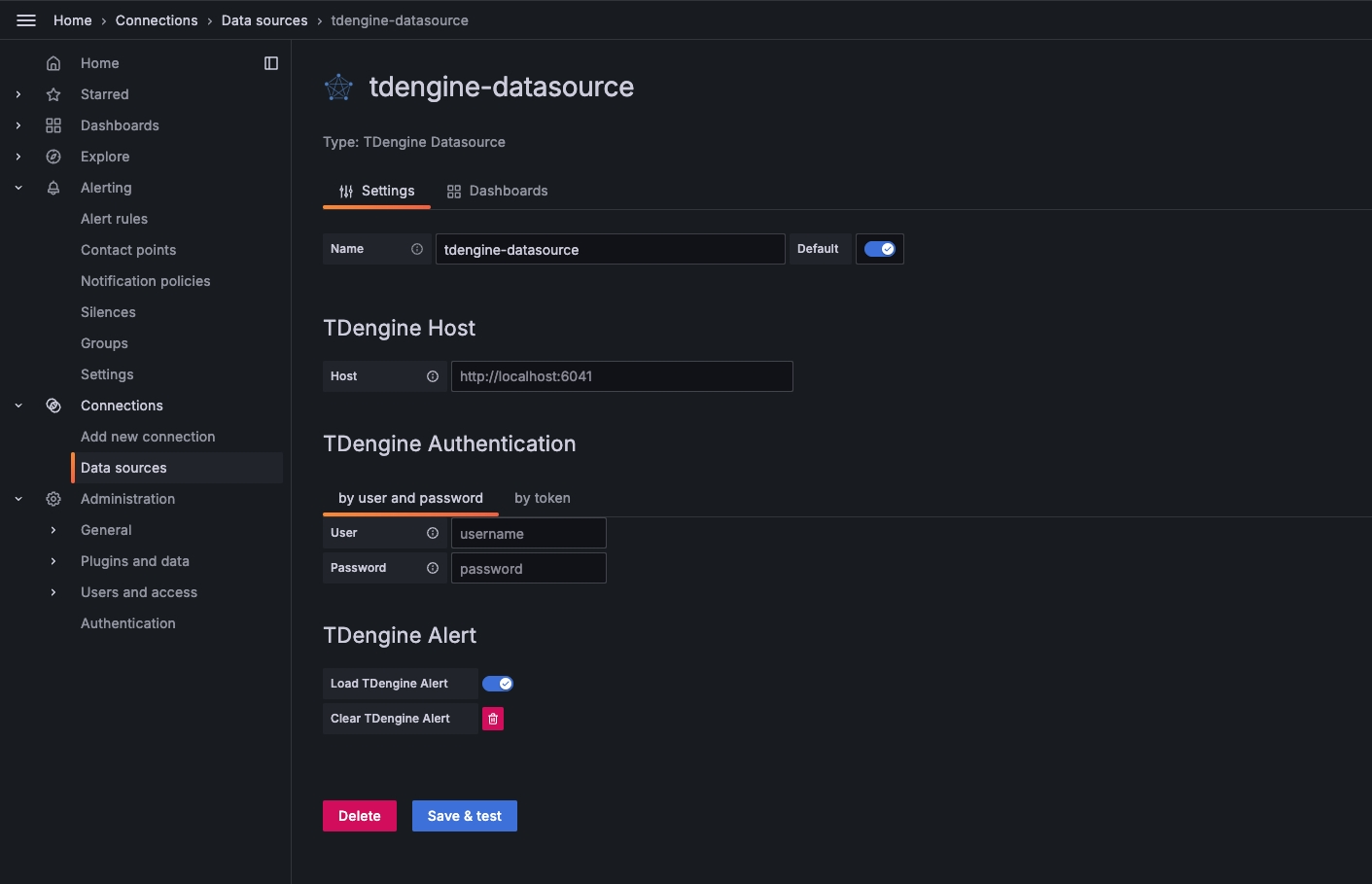Expand the Explore section chevron
Screen dimensions: 1372x884
tap(18, 157)
